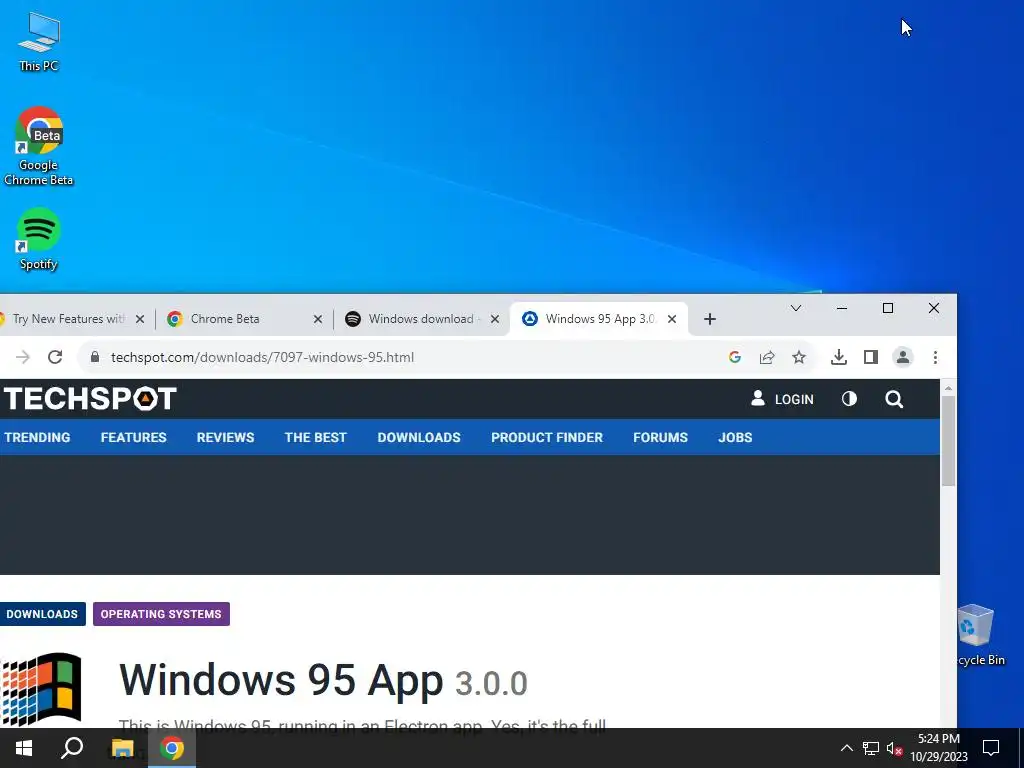The image size is (1024, 768).
Task: Open Windows Start menu
Action: click(x=24, y=748)
